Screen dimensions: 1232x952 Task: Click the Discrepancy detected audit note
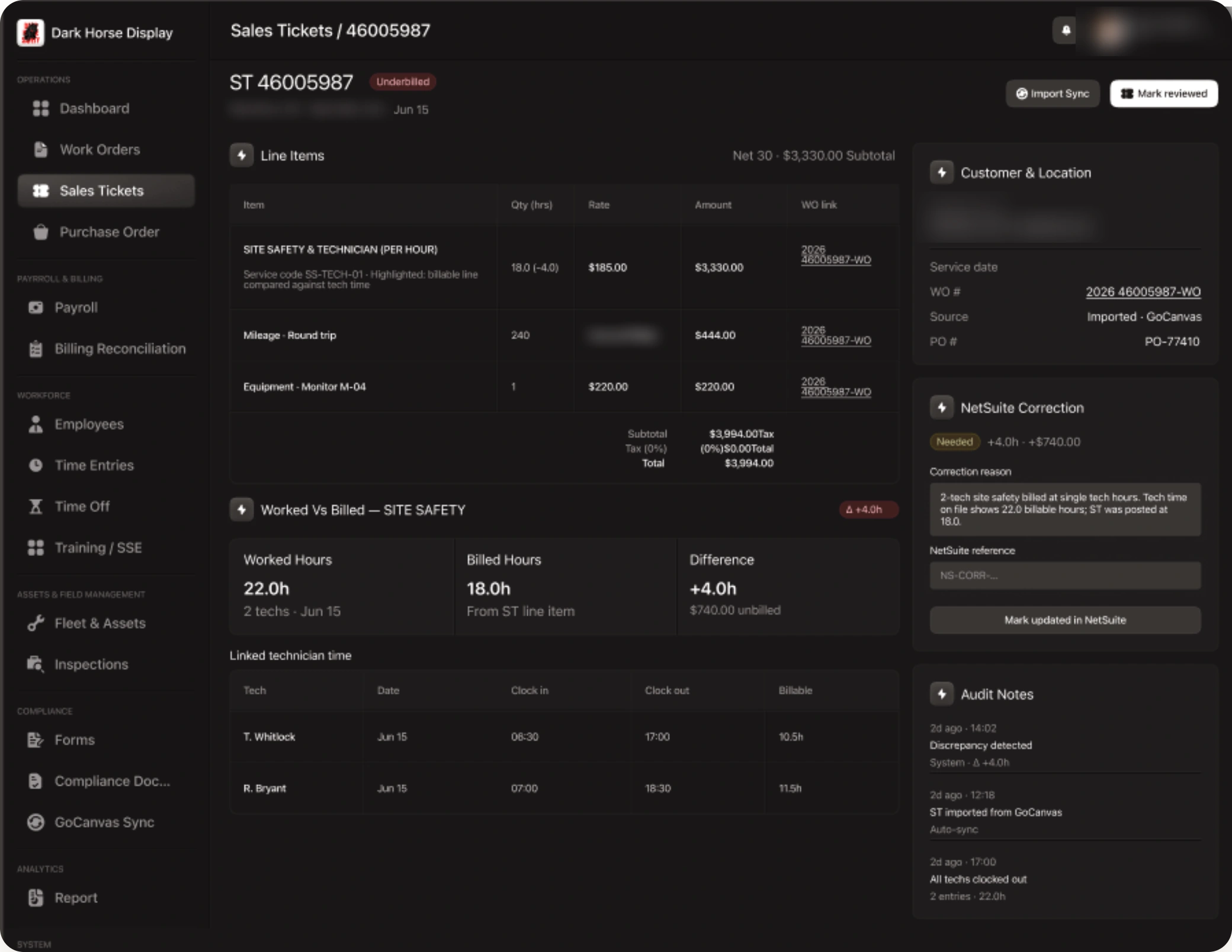click(980, 745)
